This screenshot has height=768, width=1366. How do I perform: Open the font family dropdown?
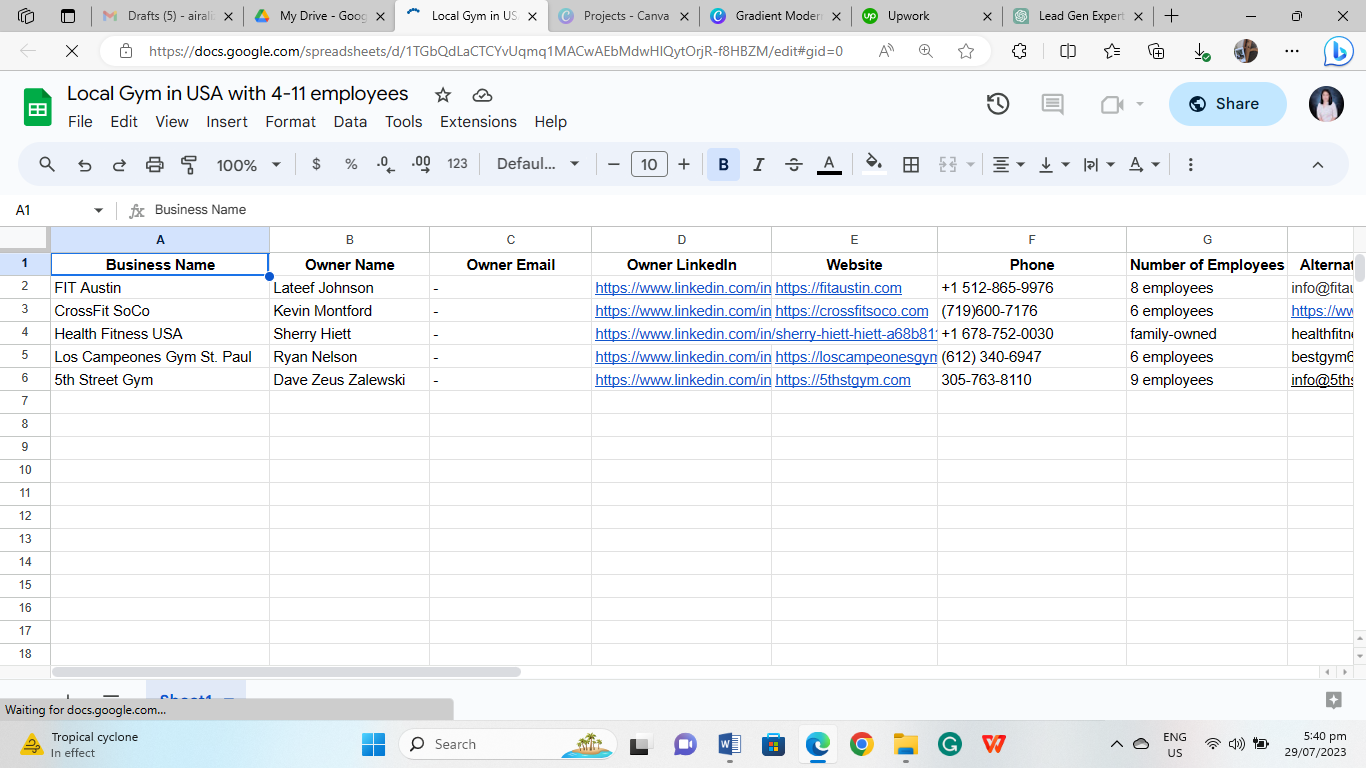pos(538,164)
